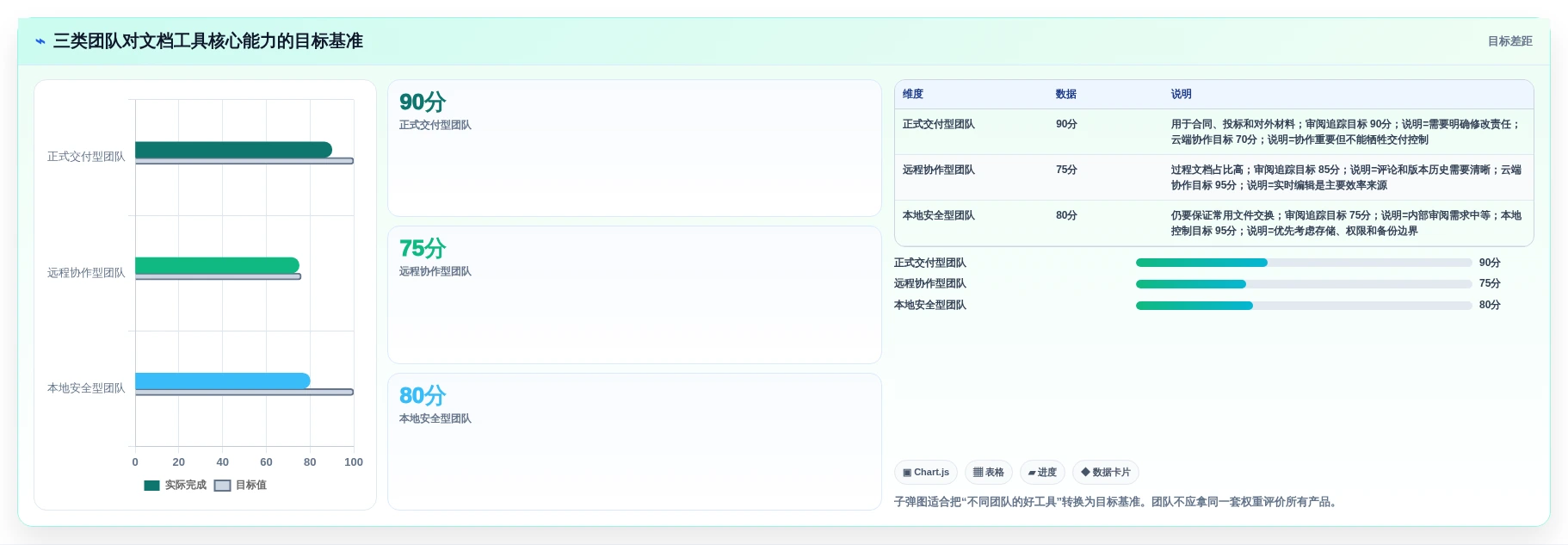Viewport: 1568px width, 545px height.
Task: Select the 75分 data card
Action: (634, 294)
